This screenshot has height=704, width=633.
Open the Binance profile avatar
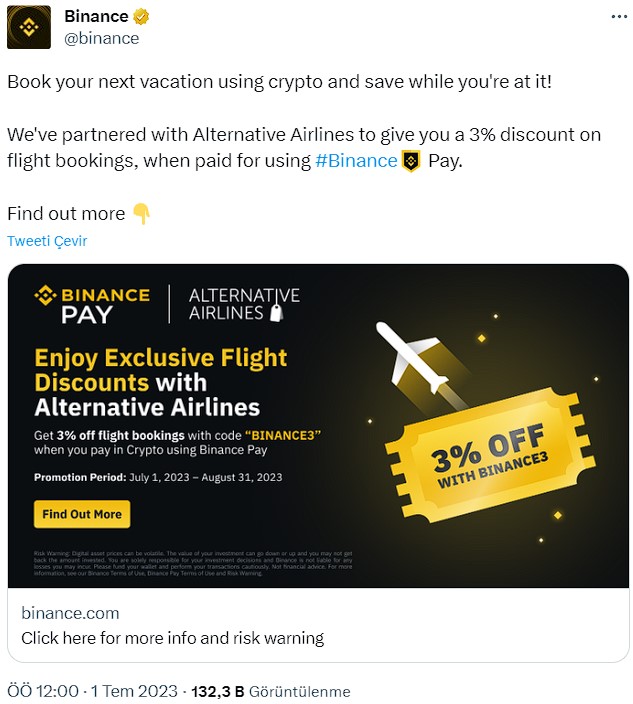pos(29,27)
